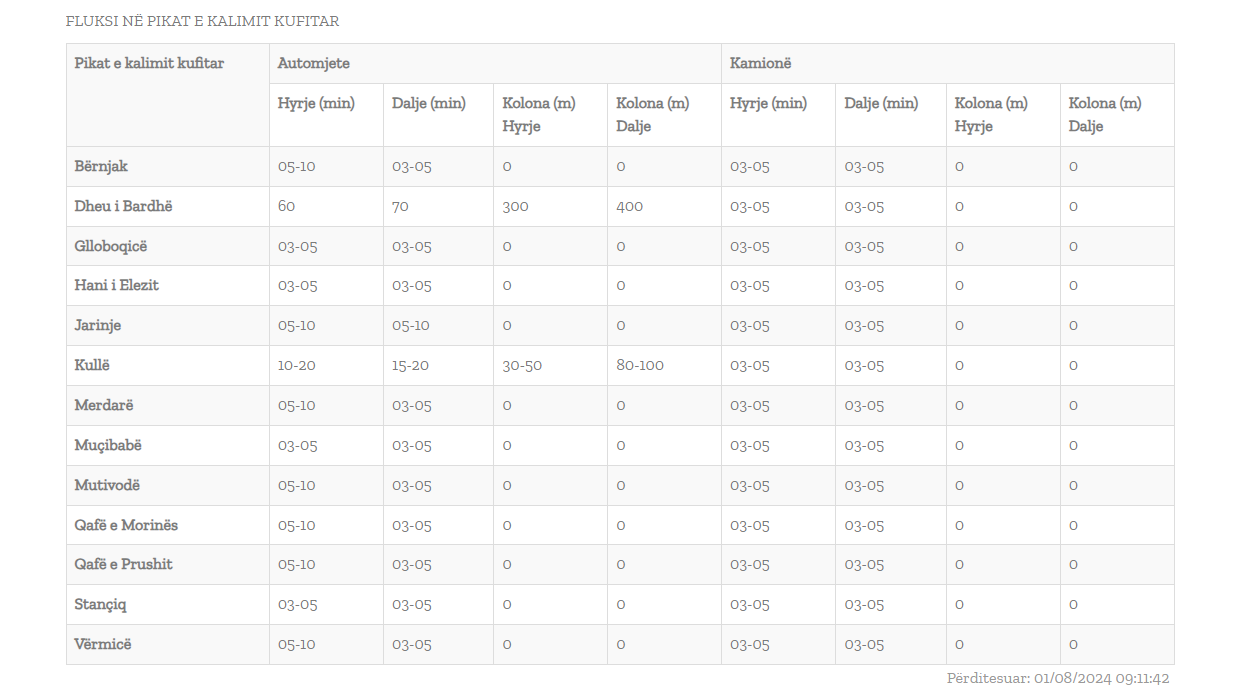Image resolution: width=1259 pixels, height=697 pixels.
Task: Click the FLUKSI NË PIKAT E KALIMIT KUFITAR title
Action: click(x=202, y=21)
